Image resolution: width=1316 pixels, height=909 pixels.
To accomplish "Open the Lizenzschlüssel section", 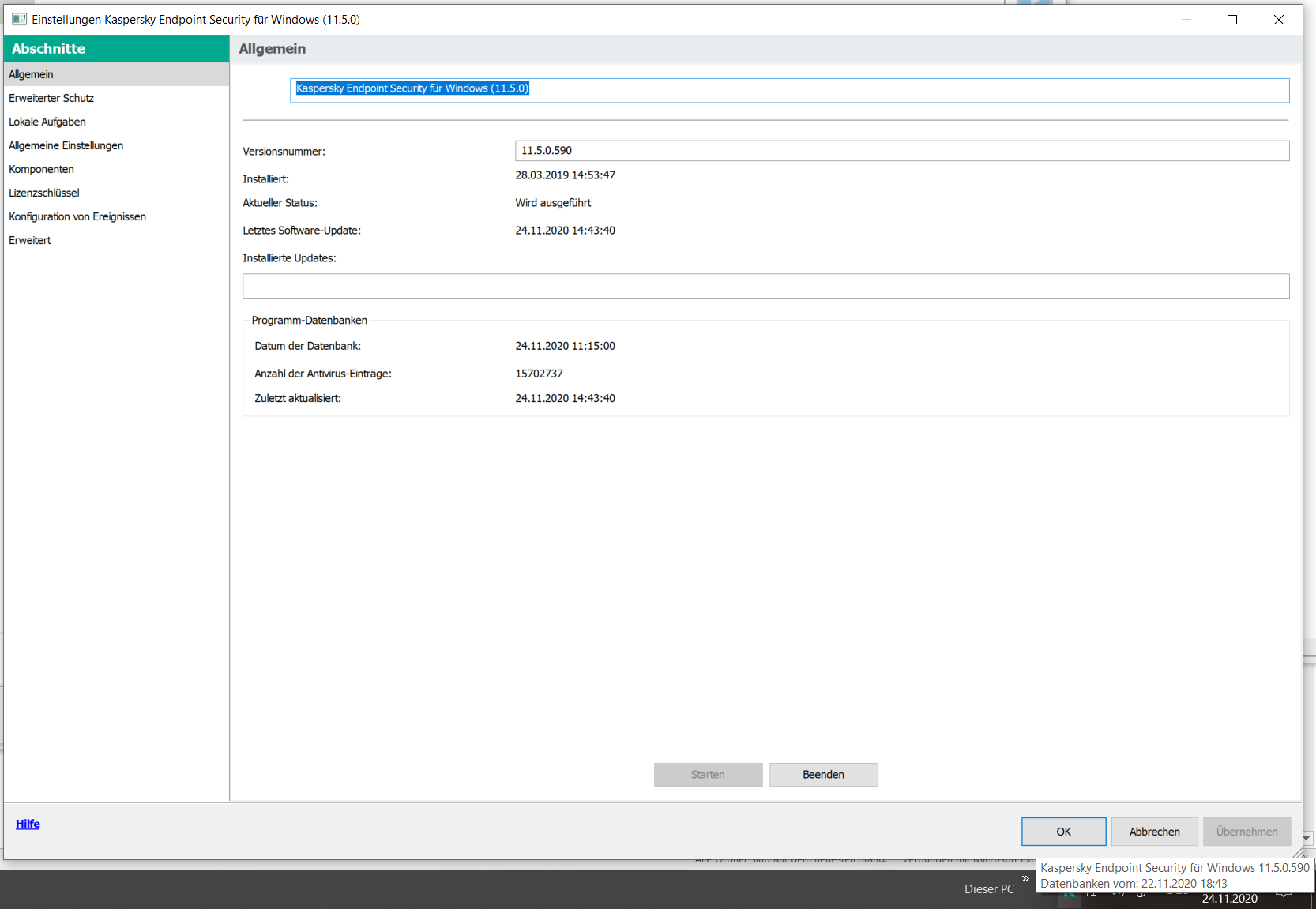I will click(x=116, y=193).
